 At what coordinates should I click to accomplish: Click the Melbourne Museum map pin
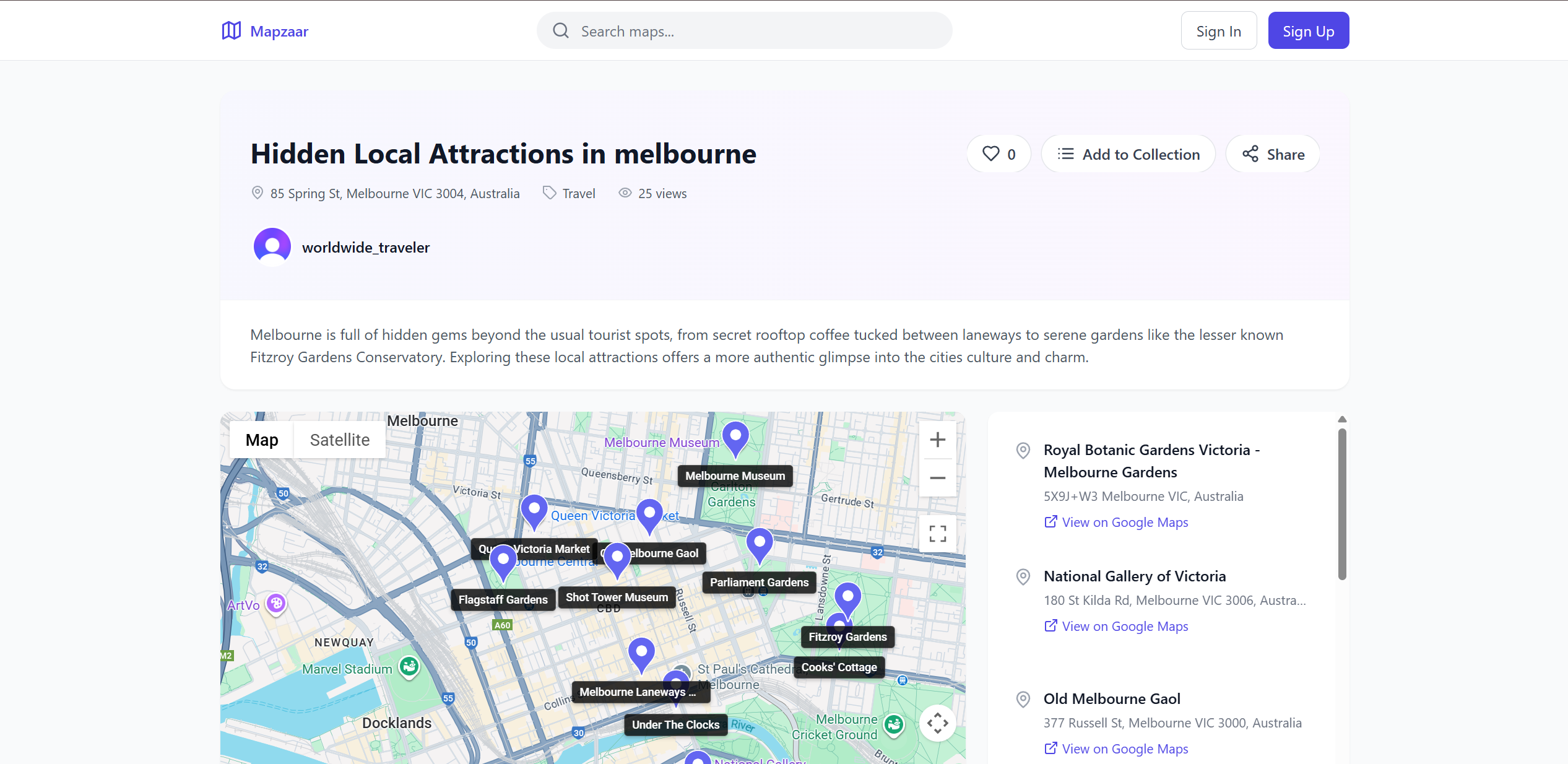[x=735, y=437]
